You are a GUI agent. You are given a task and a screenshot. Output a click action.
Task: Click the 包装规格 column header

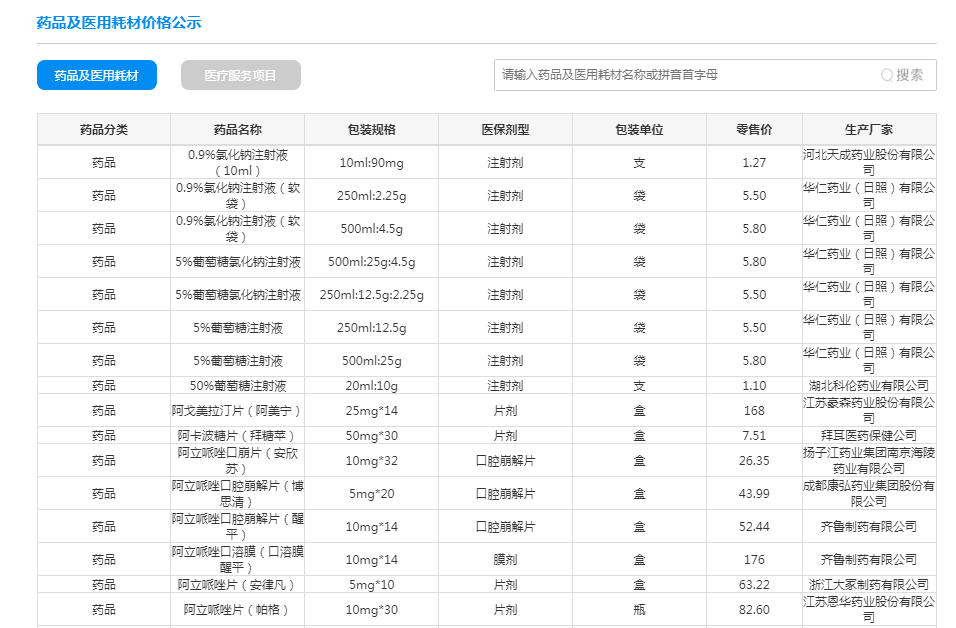click(x=371, y=129)
